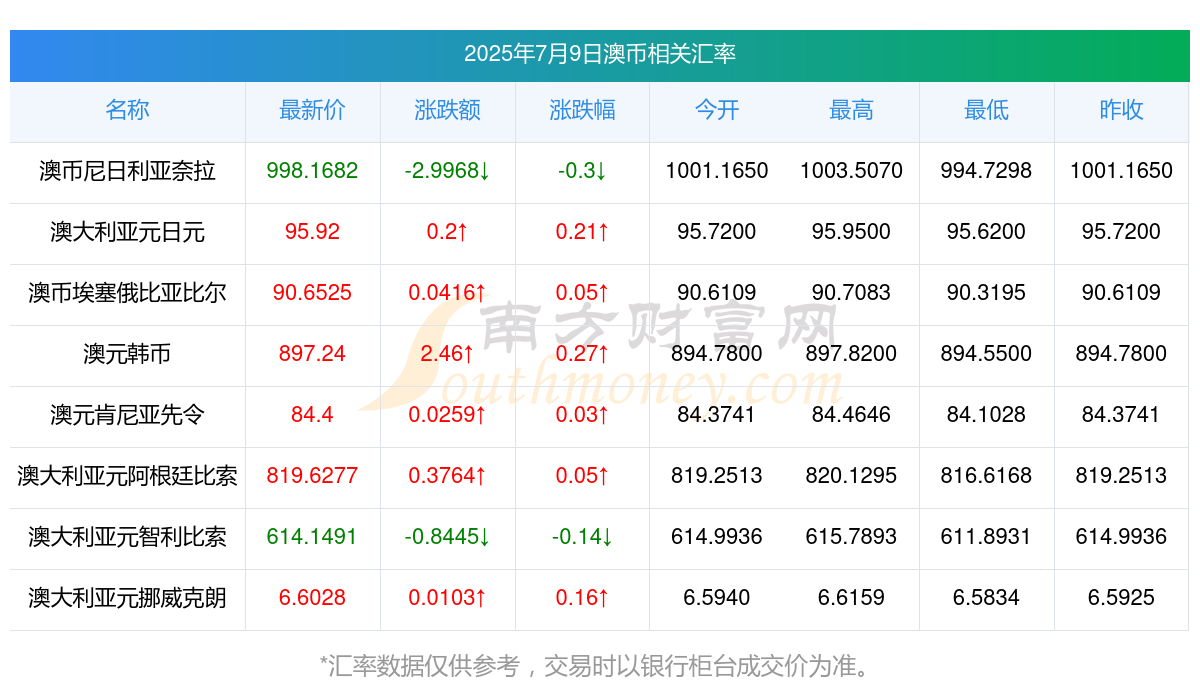Click change percent 0.16↑
1200x698 pixels.
(x=582, y=598)
